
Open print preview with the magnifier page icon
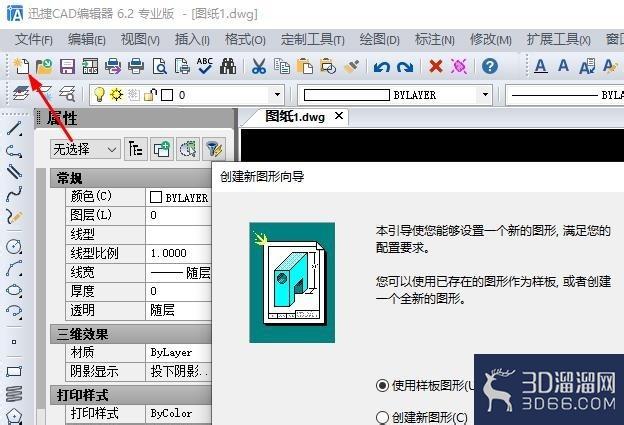click(159, 66)
